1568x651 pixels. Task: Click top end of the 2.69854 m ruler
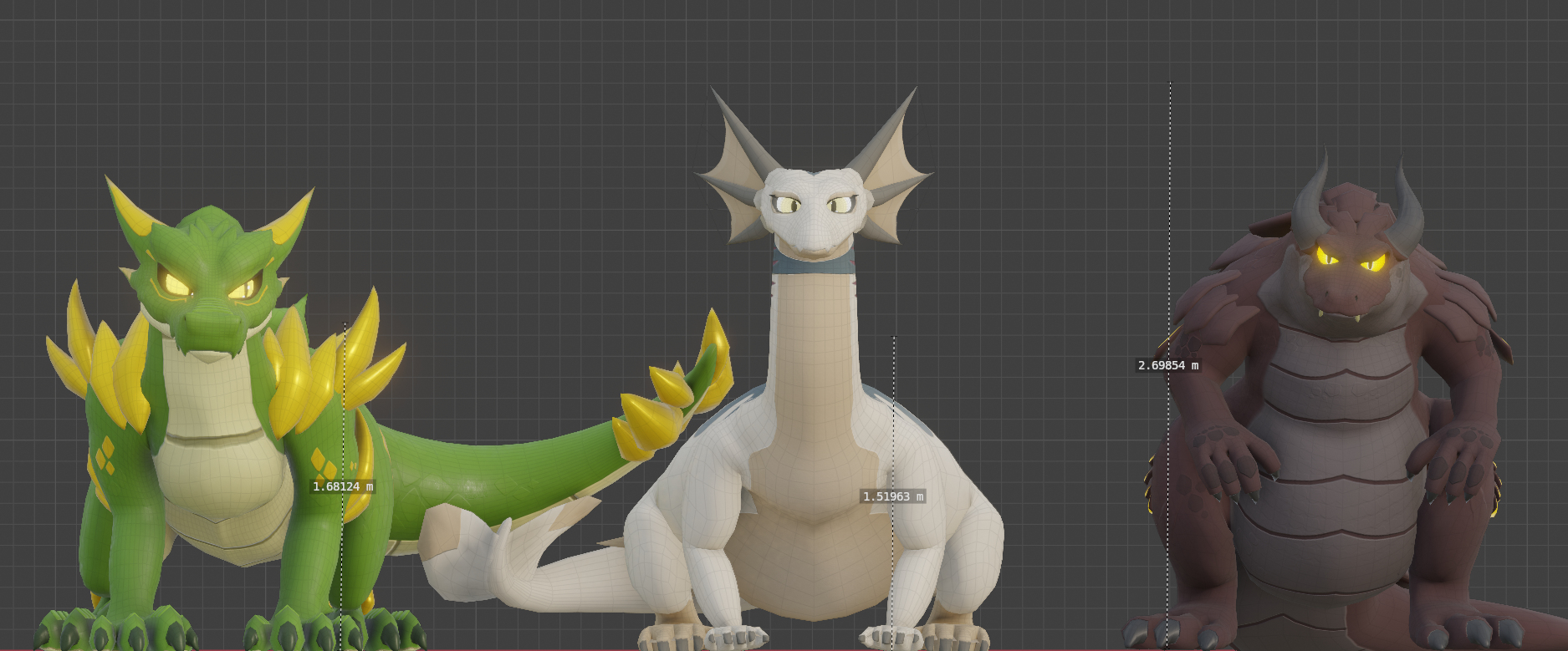[x=1170, y=83]
